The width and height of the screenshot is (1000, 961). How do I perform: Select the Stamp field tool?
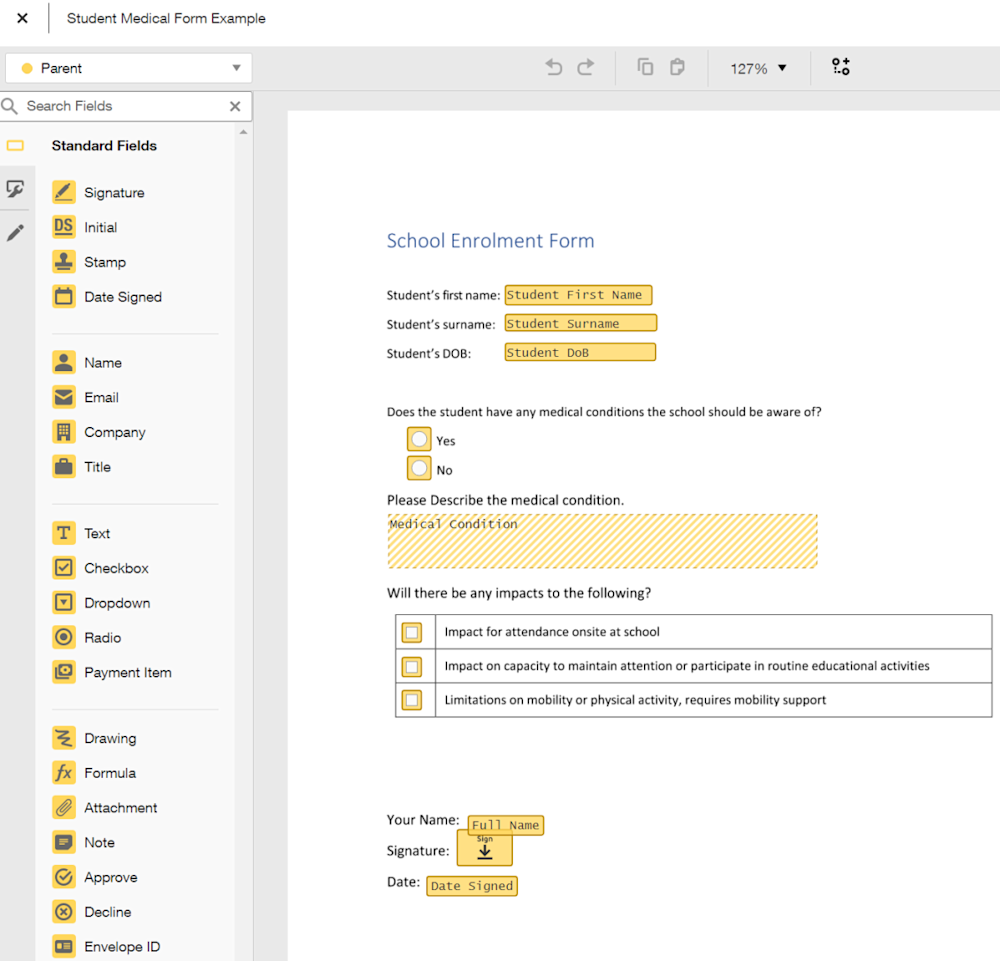(103, 262)
